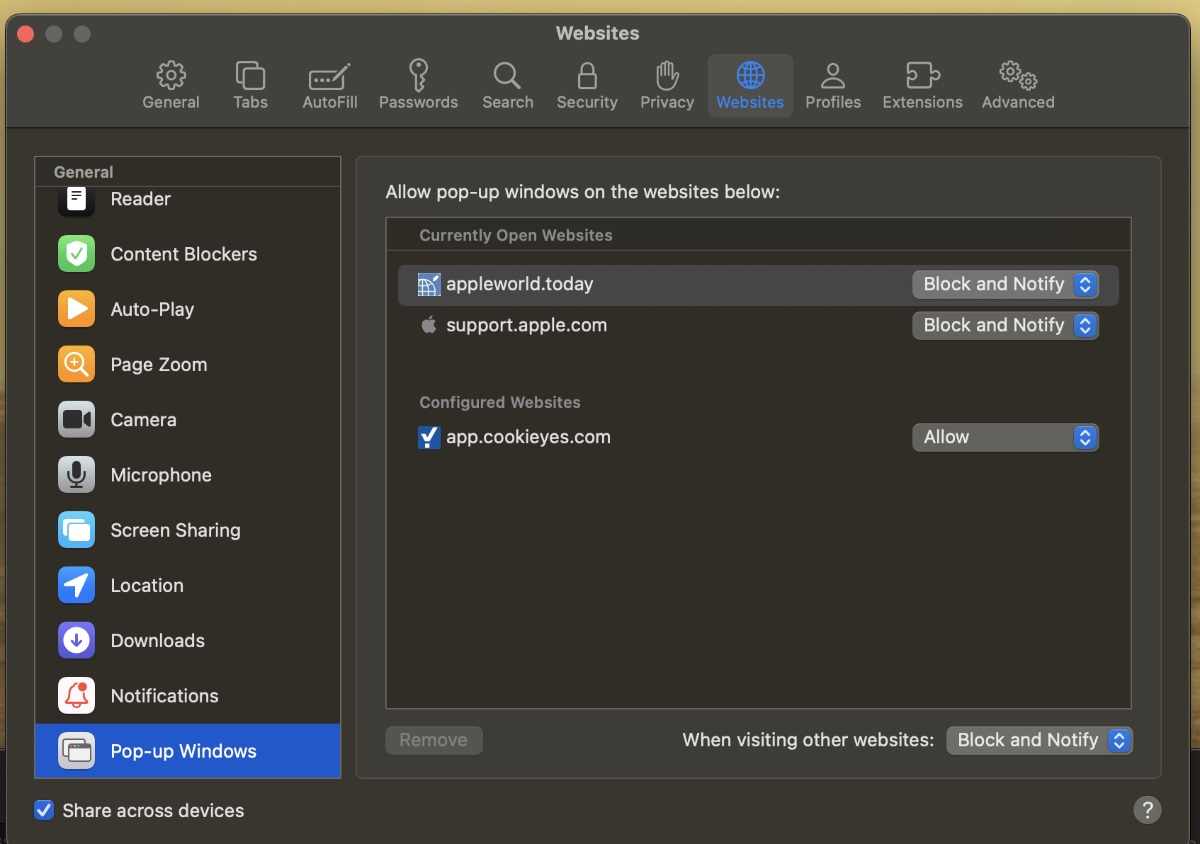Toggle Share across devices checkbox
This screenshot has width=1200, height=844.
click(44, 810)
